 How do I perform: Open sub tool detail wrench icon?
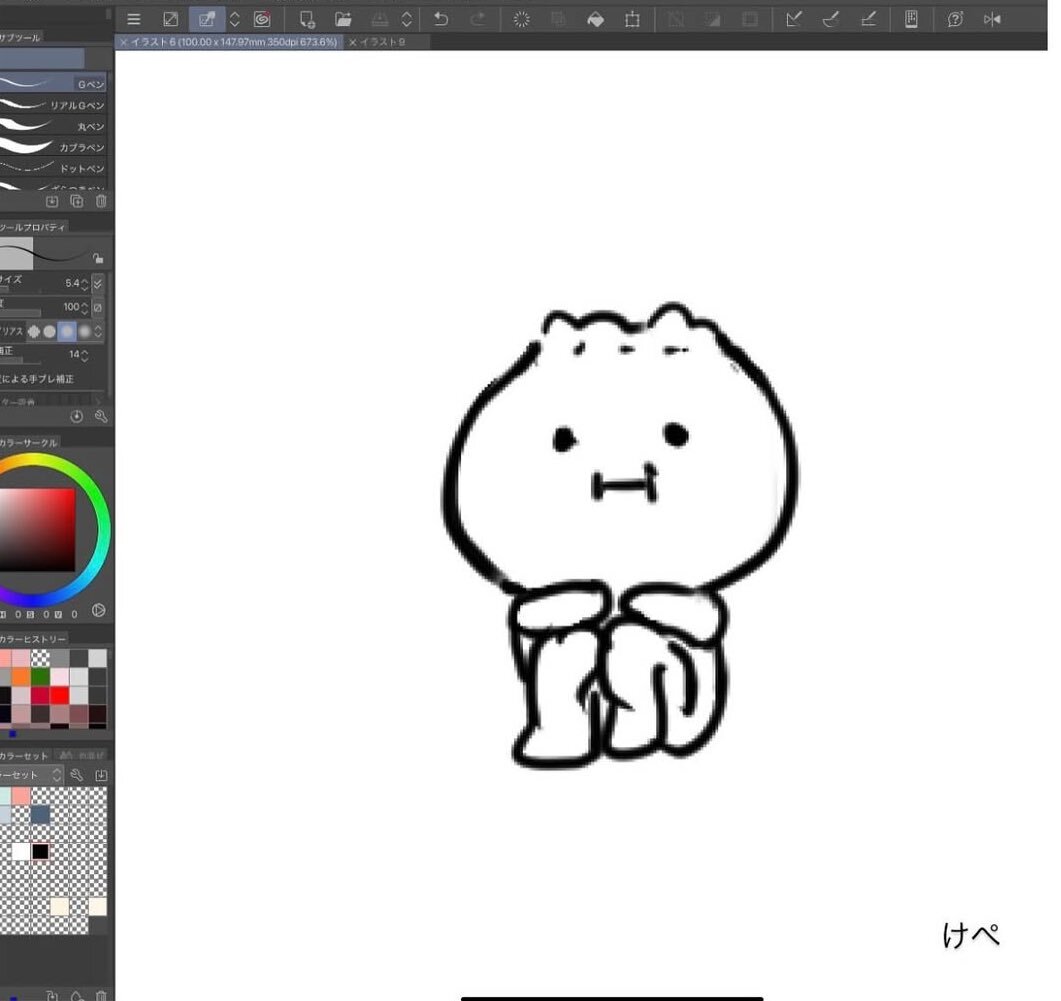pyautogui.click(x=101, y=416)
